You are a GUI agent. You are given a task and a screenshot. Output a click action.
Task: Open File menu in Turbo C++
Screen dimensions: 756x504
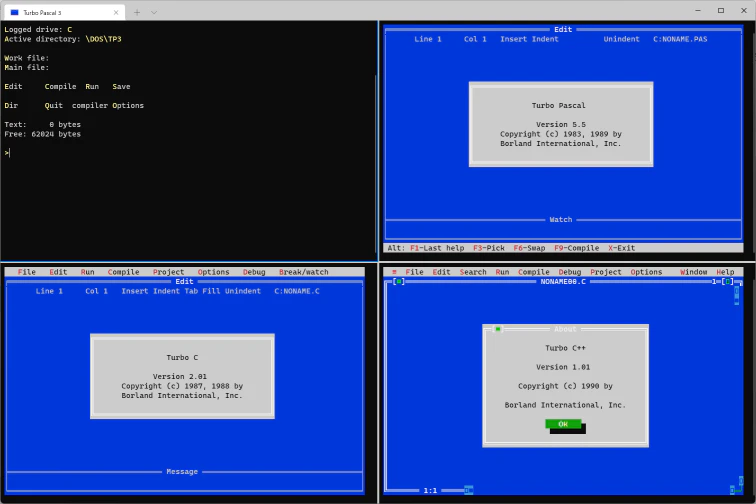point(414,272)
